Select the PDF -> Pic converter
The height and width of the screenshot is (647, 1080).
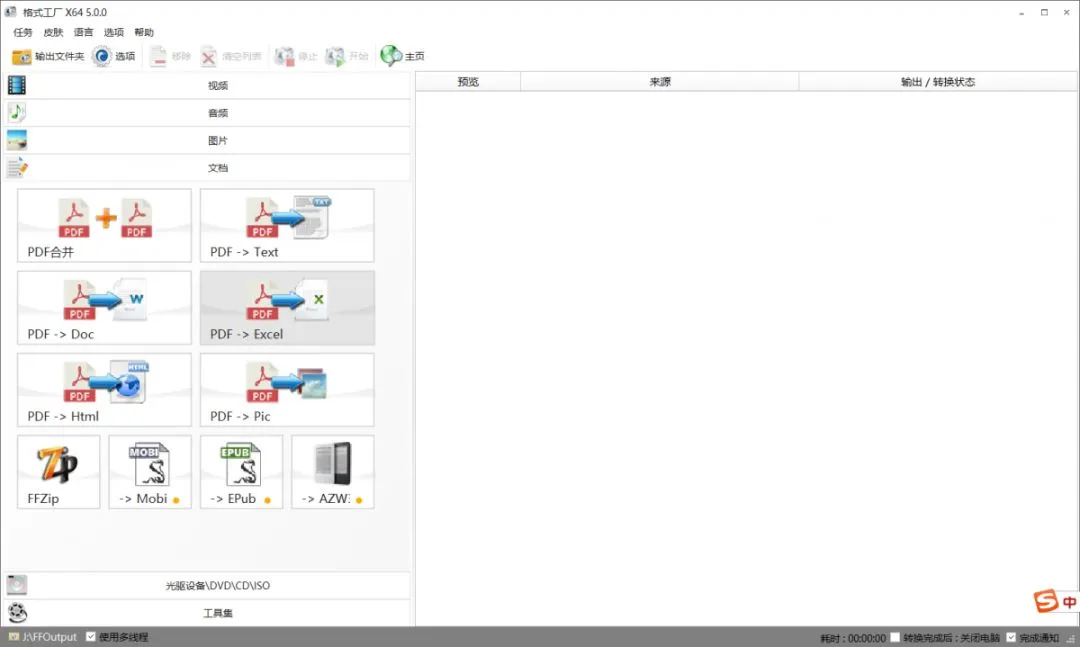point(287,390)
